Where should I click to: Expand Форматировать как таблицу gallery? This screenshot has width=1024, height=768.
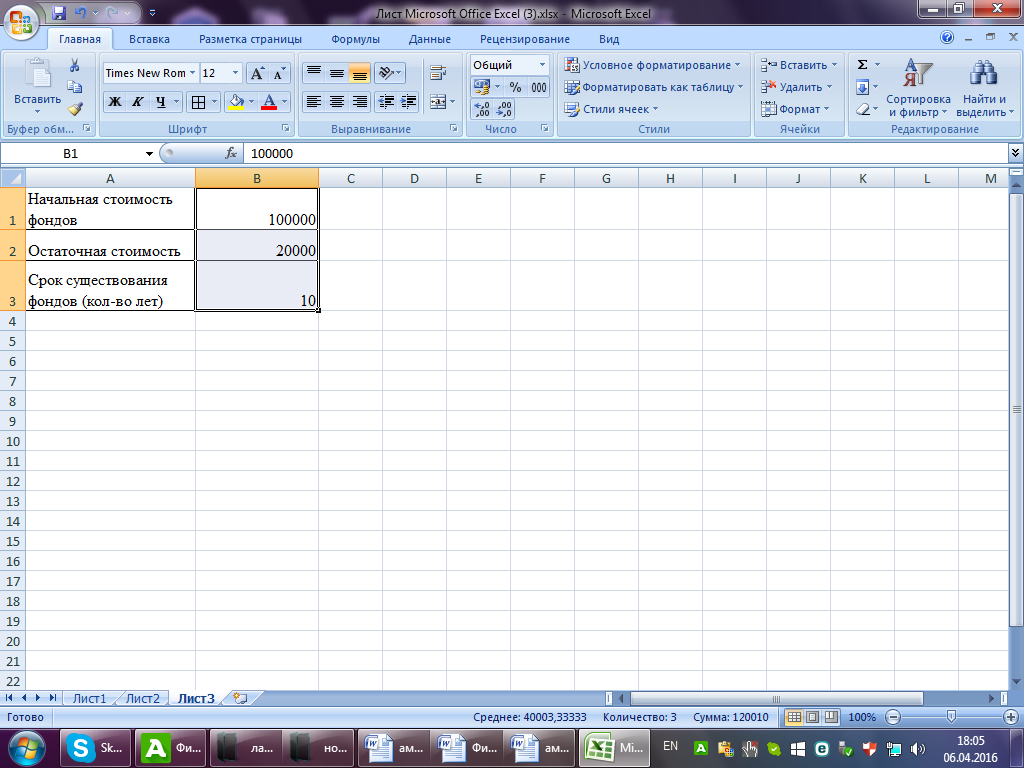click(654, 87)
